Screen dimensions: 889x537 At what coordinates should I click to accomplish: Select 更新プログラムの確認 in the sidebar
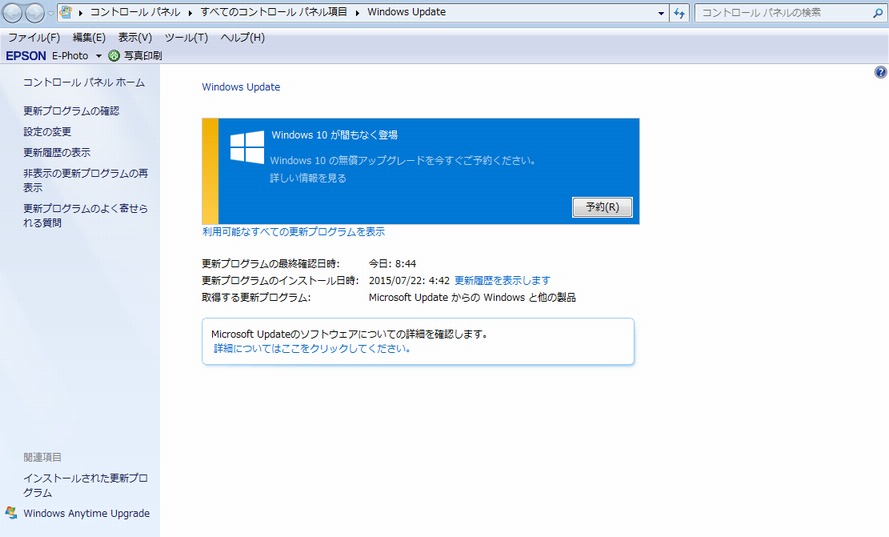[71, 111]
